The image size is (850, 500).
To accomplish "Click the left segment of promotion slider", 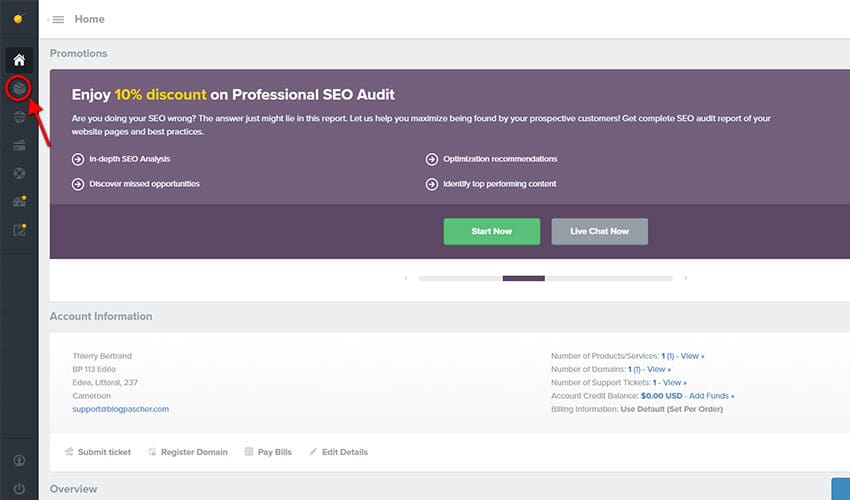I will (461, 278).
